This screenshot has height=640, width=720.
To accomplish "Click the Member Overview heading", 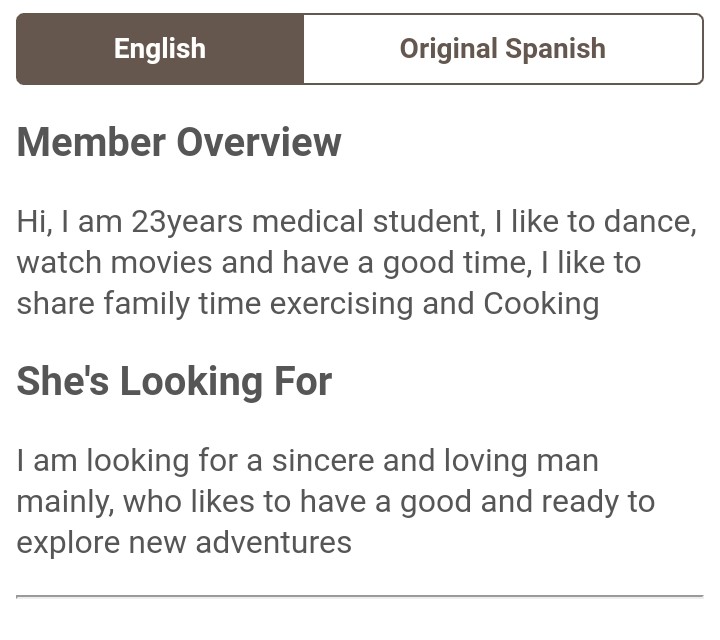I will [179, 142].
